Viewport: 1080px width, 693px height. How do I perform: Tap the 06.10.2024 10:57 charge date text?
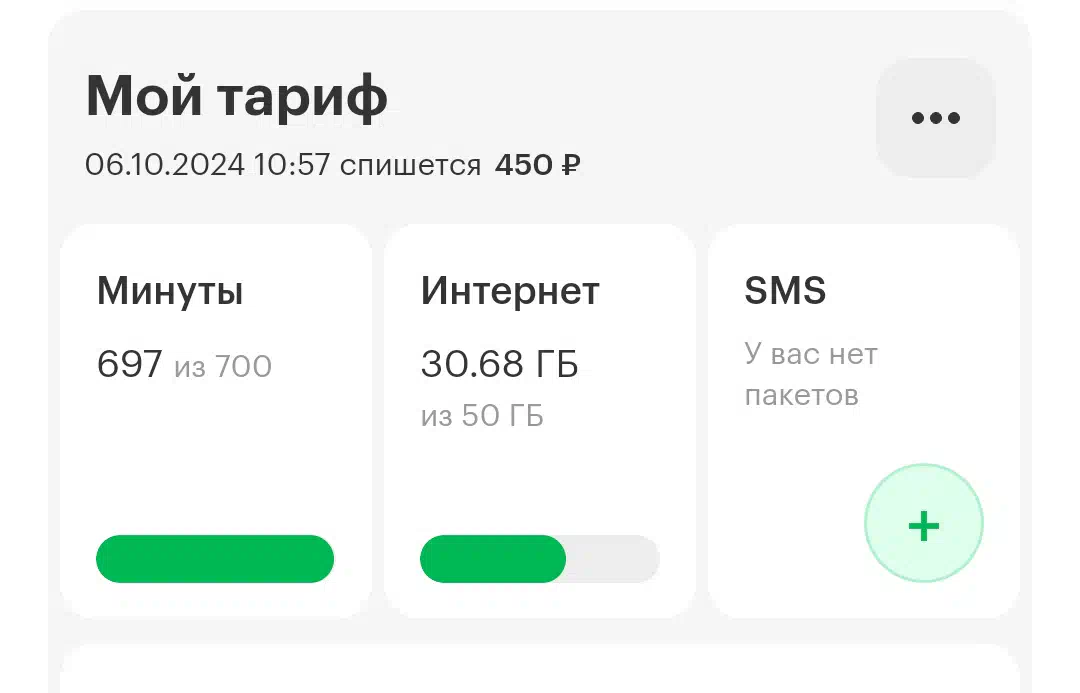207,165
